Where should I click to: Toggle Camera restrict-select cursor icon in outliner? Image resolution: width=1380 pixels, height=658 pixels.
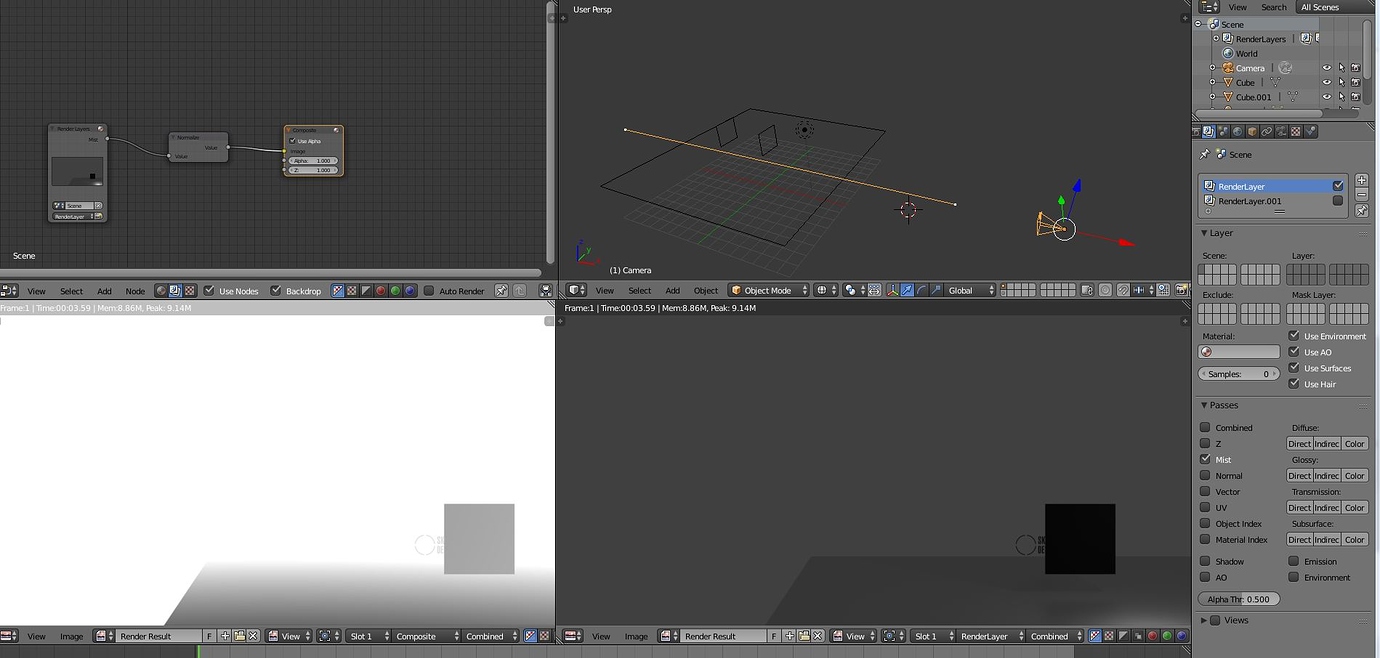(x=1342, y=68)
